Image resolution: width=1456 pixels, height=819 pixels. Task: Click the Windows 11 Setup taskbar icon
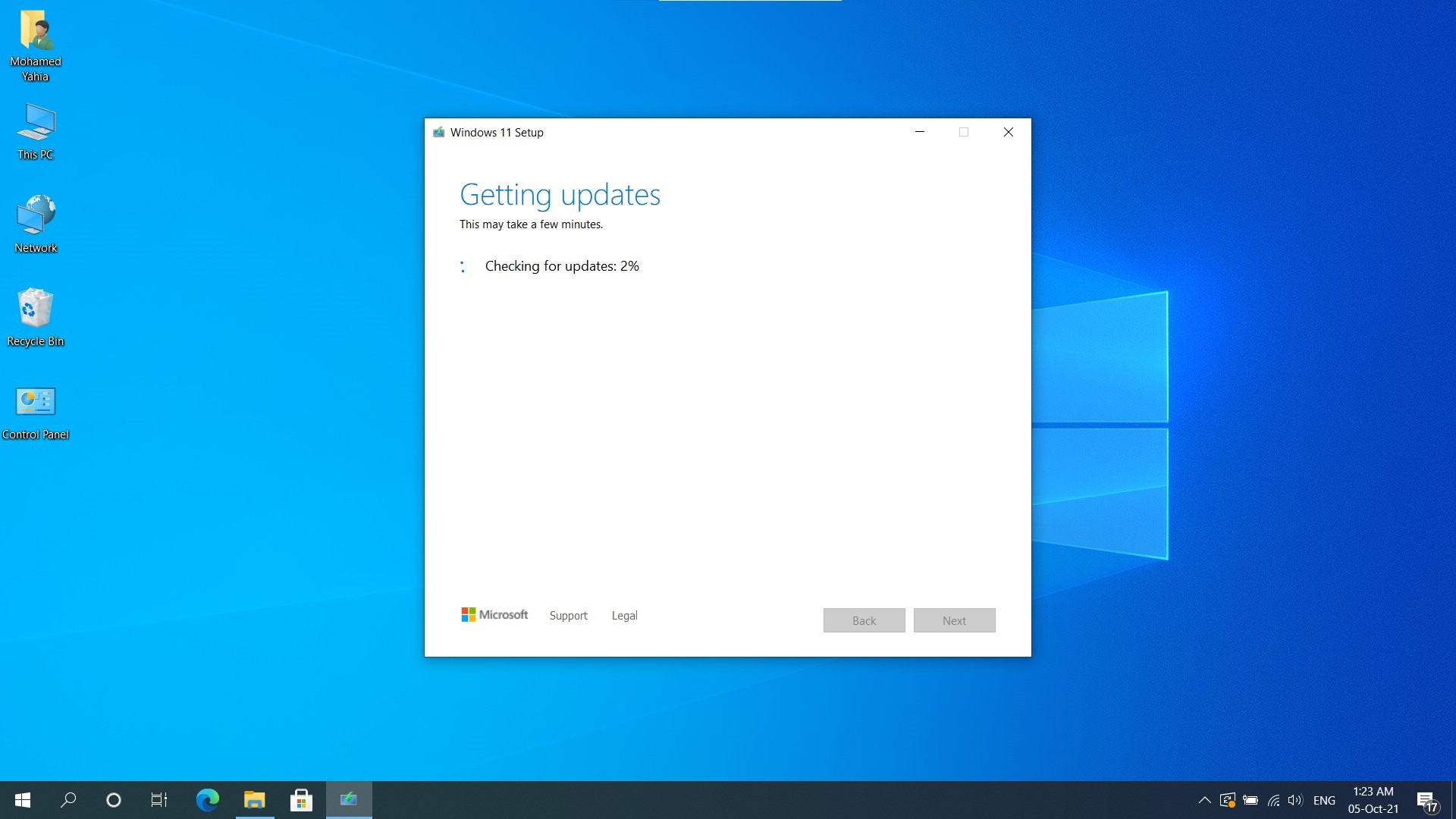(349, 800)
